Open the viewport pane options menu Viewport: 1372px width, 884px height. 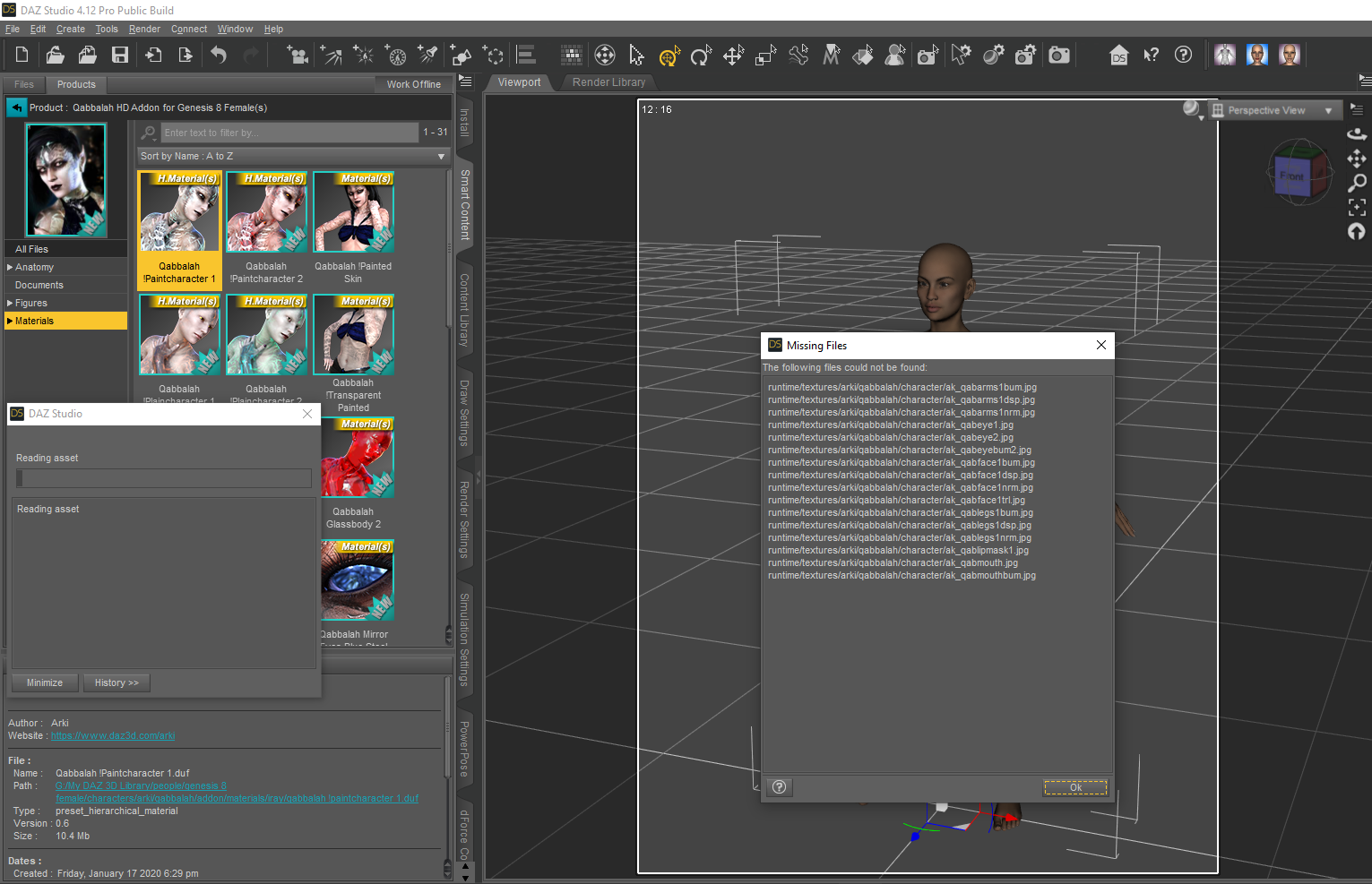(1365, 81)
